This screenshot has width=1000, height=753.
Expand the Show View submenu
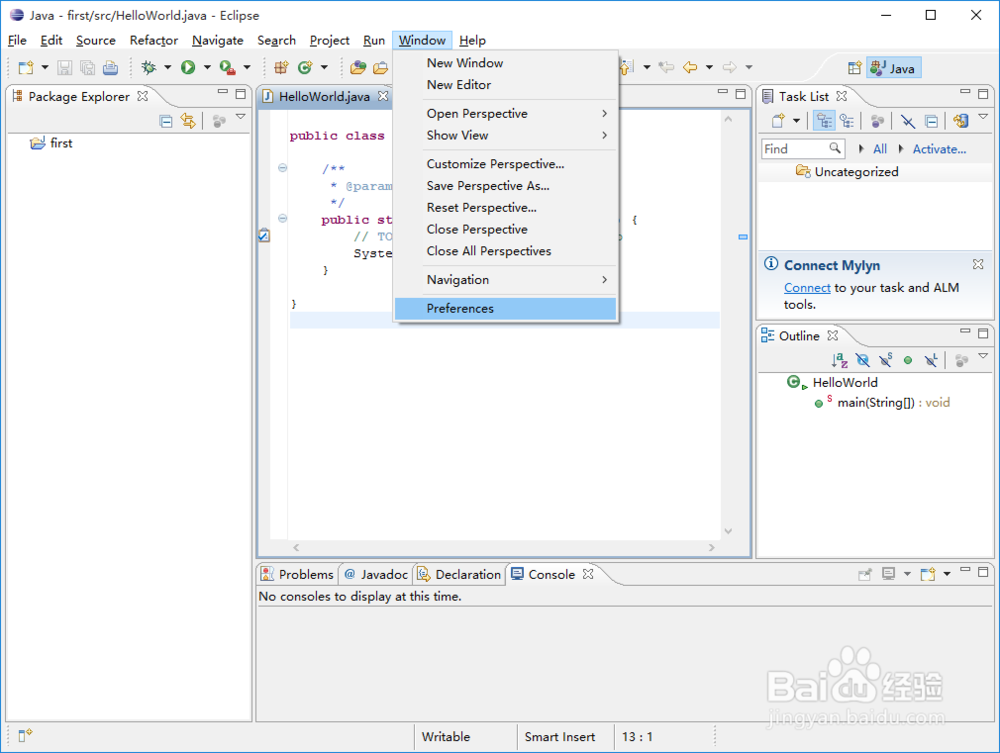(x=517, y=135)
